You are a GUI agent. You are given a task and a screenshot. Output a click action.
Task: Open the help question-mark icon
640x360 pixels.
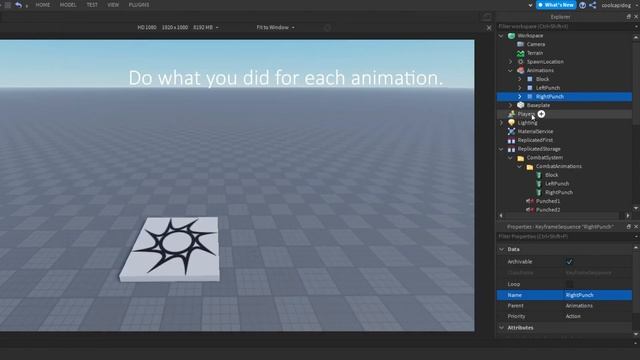coord(582,5)
